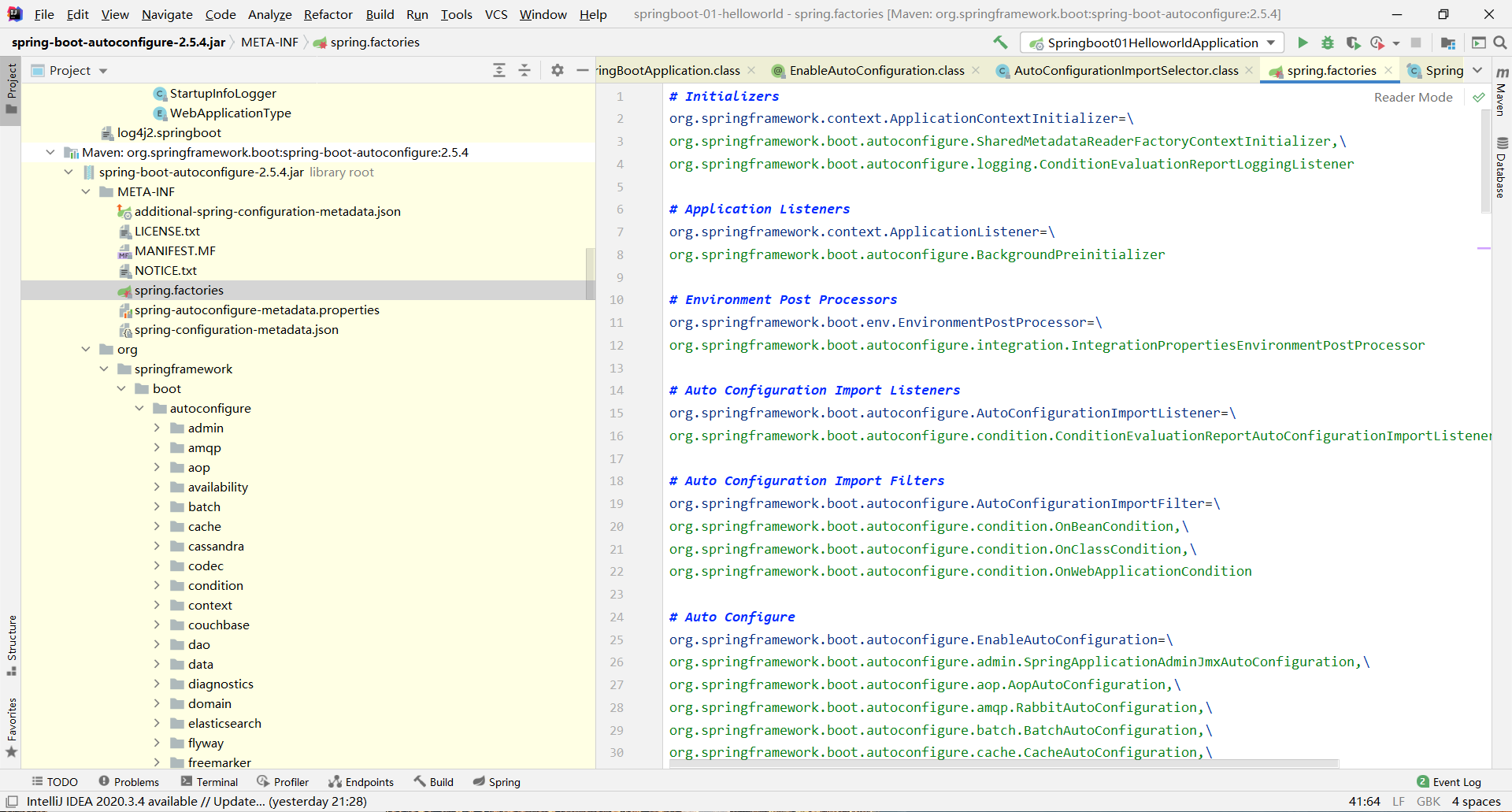Expand the admin package
Image resolution: width=1512 pixels, height=812 pixels.
[x=157, y=428]
